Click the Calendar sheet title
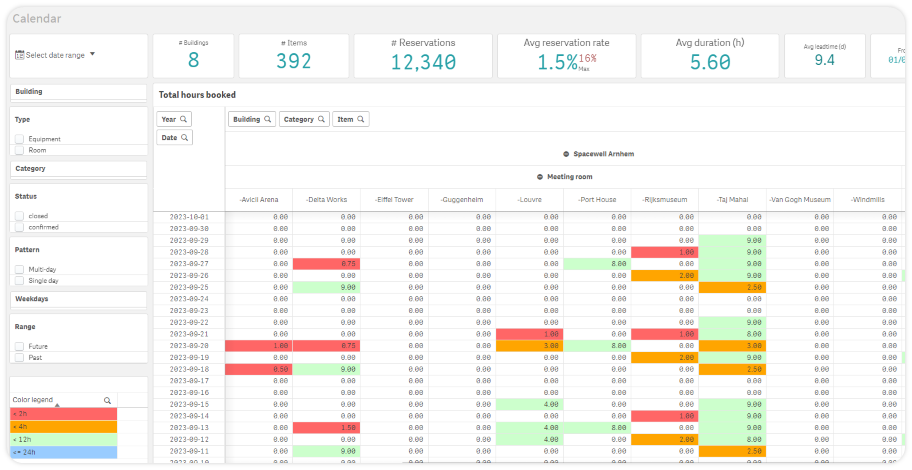Viewport: 912px width, 470px height. pyautogui.click(x=37, y=19)
